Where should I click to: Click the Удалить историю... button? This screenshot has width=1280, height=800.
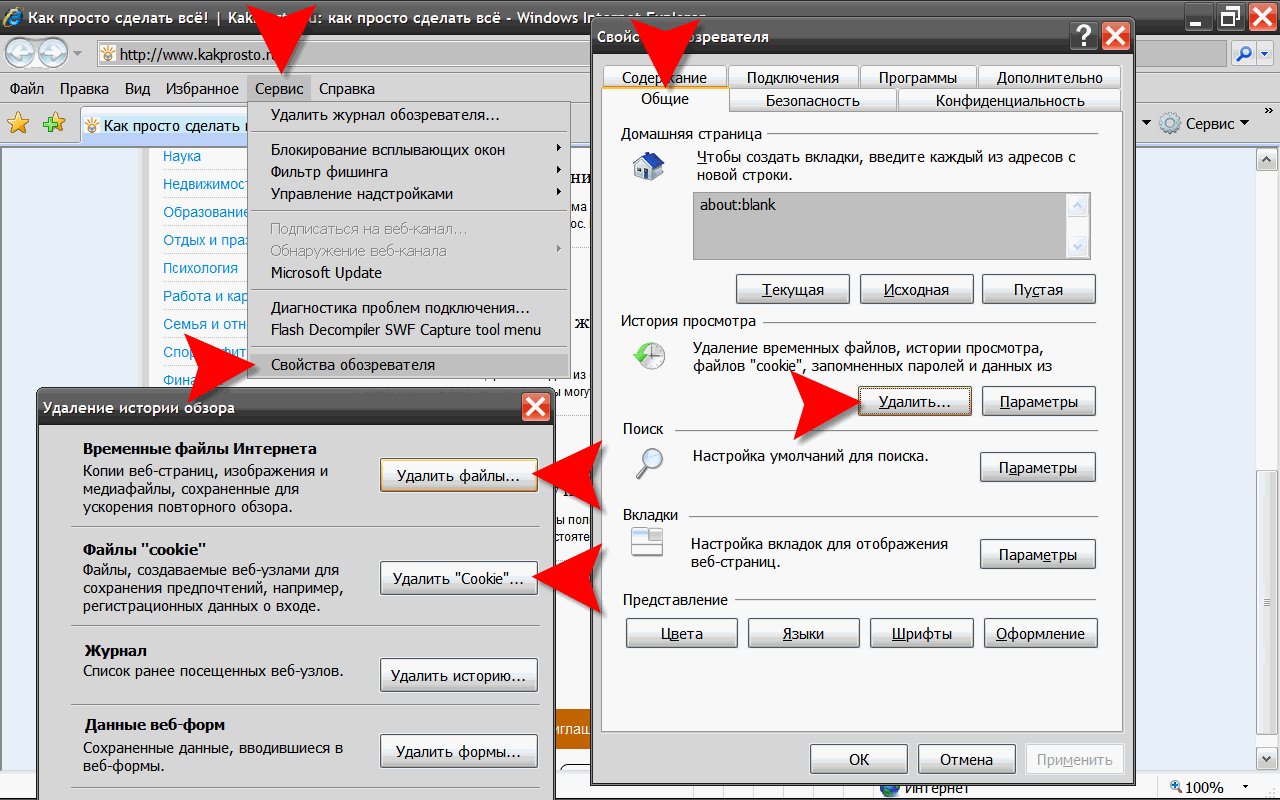pyautogui.click(x=459, y=675)
